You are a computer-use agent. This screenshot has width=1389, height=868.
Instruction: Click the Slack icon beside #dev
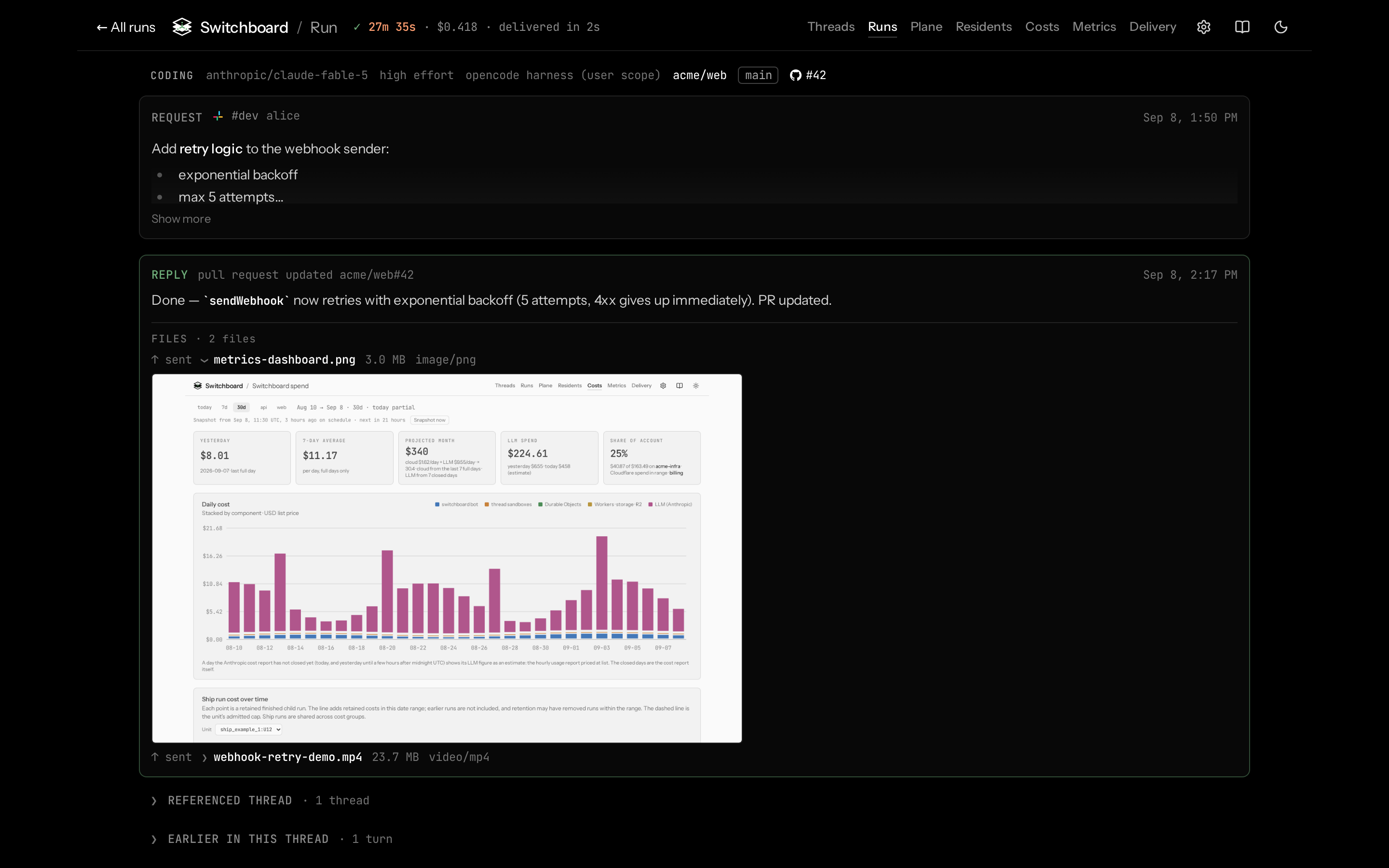coord(218,117)
